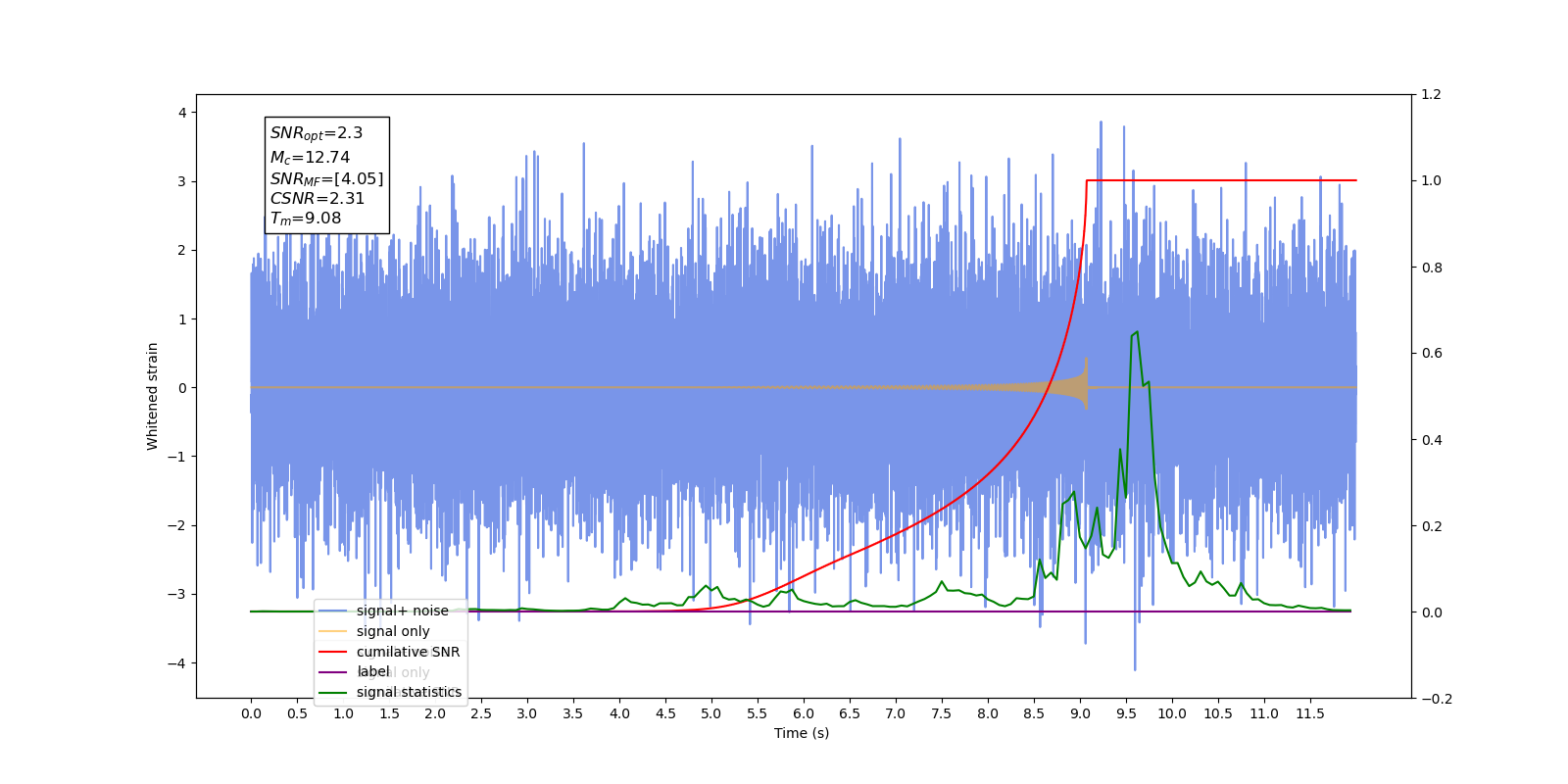Screen dimensions: 1568x784
Task: Click the 2.5 tick label on time axis
Action: (481, 713)
